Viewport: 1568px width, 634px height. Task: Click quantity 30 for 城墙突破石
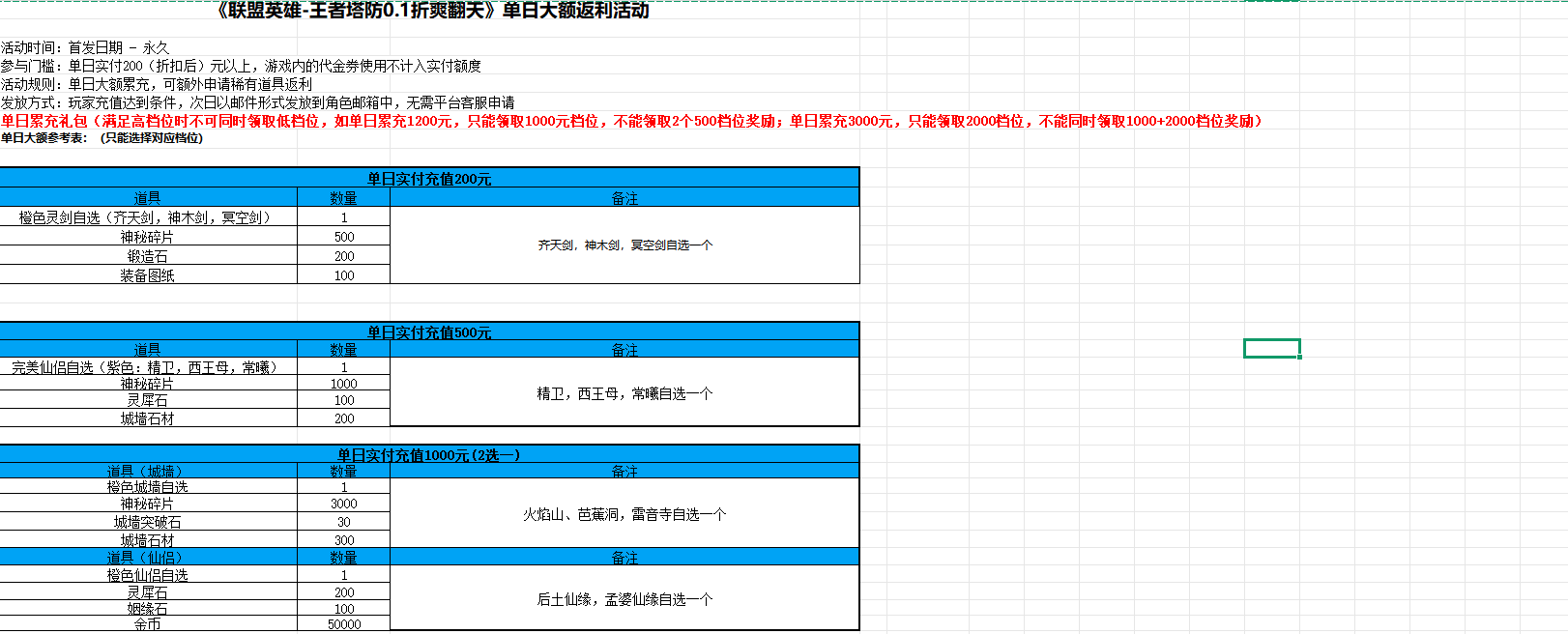click(x=344, y=522)
